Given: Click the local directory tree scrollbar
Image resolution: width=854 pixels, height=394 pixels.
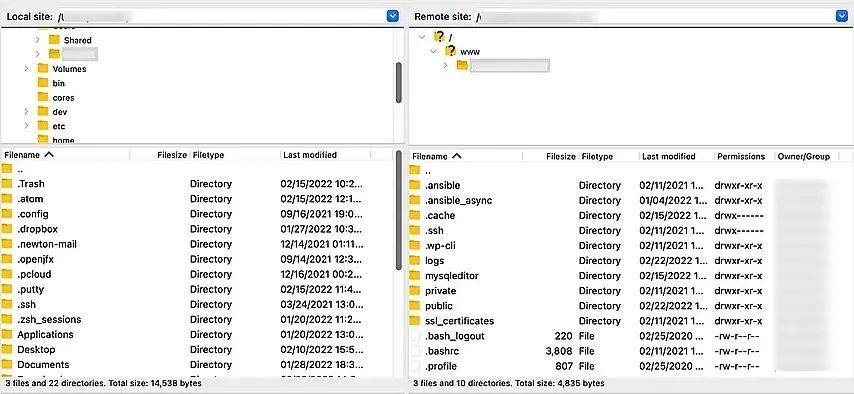Looking at the screenshot, I should tap(399, 82).
